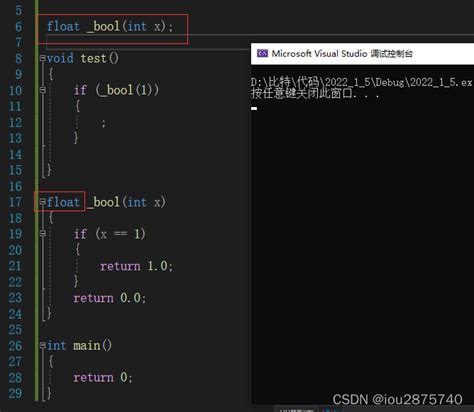Click line number 17 in the gutter

[15, 202]
